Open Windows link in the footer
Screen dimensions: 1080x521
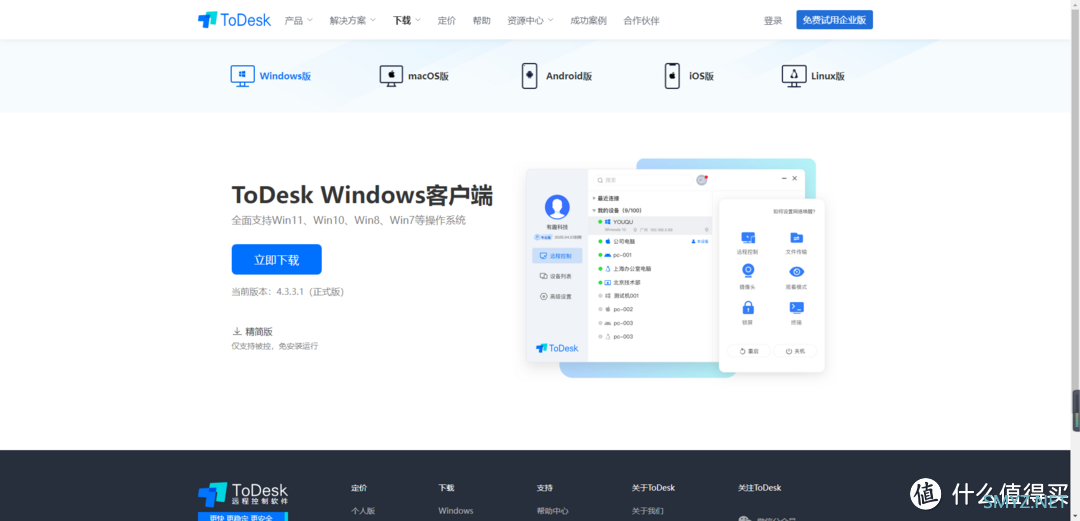455,511
